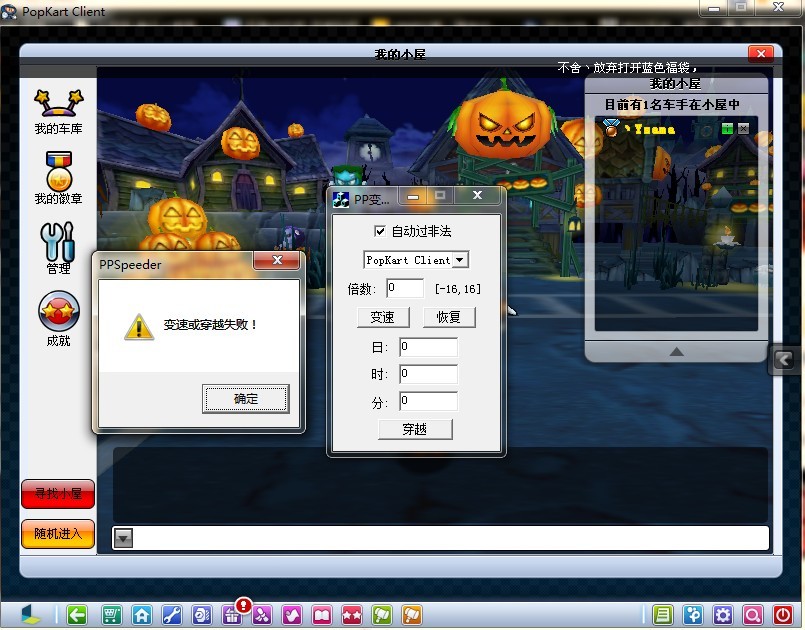Focus the 分 input field

[x=429, y=401]
